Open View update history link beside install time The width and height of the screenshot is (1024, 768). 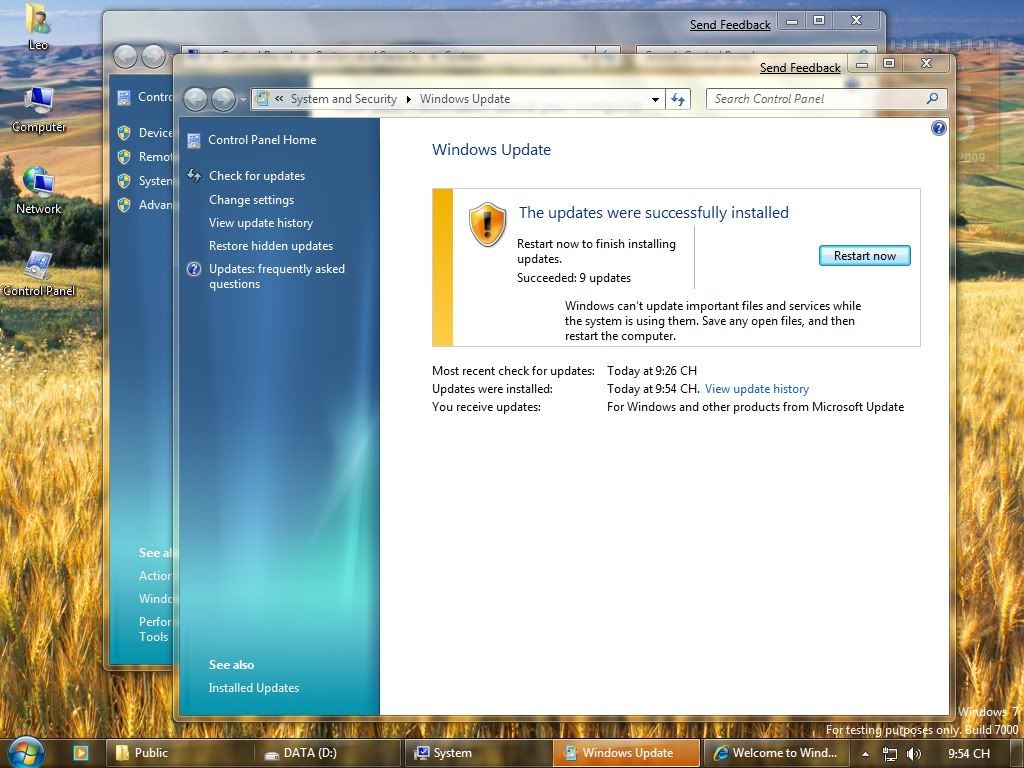757,389
